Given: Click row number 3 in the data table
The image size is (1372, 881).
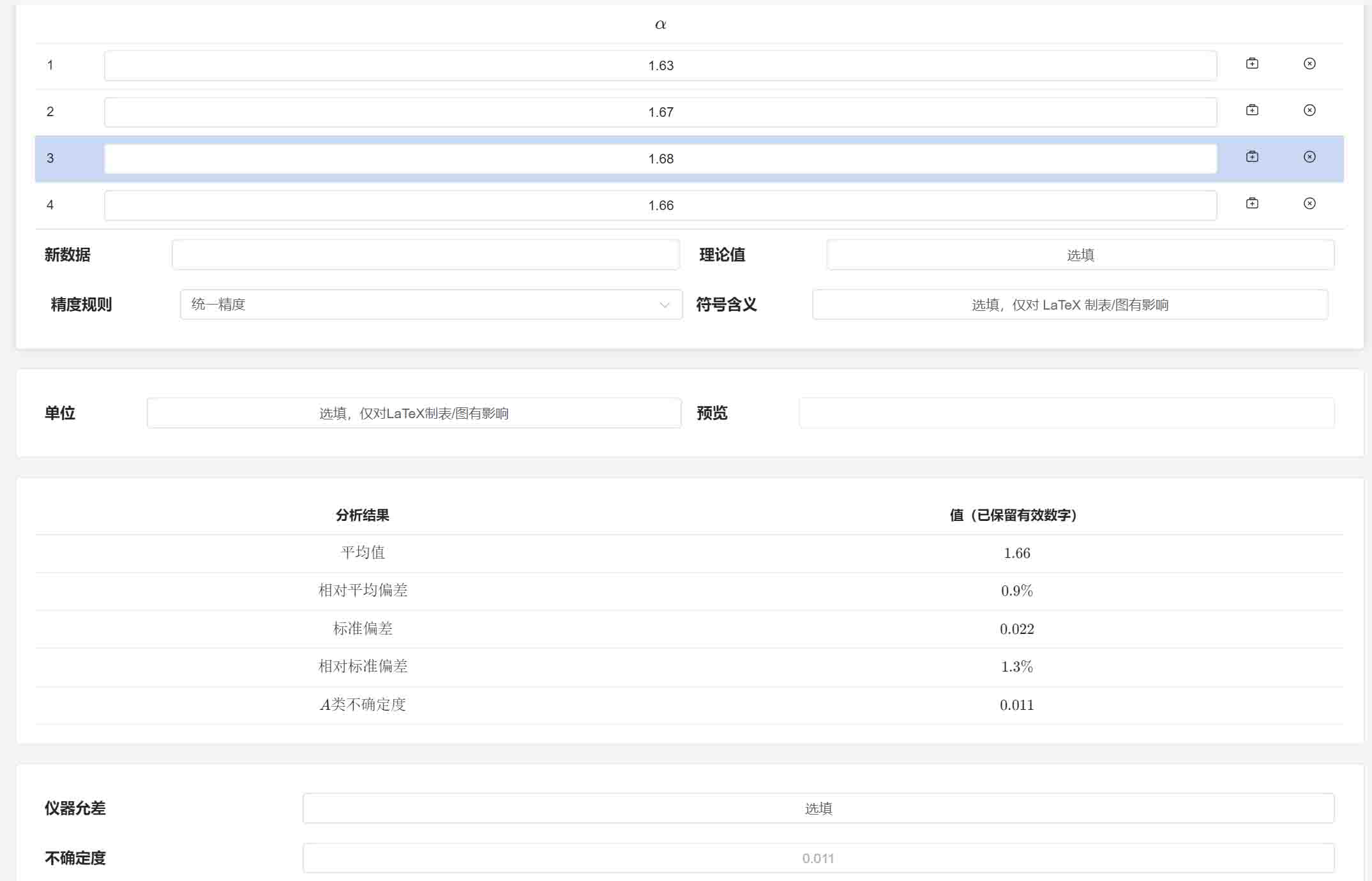Looking at the screenshot, I should [x=50, y=158].
